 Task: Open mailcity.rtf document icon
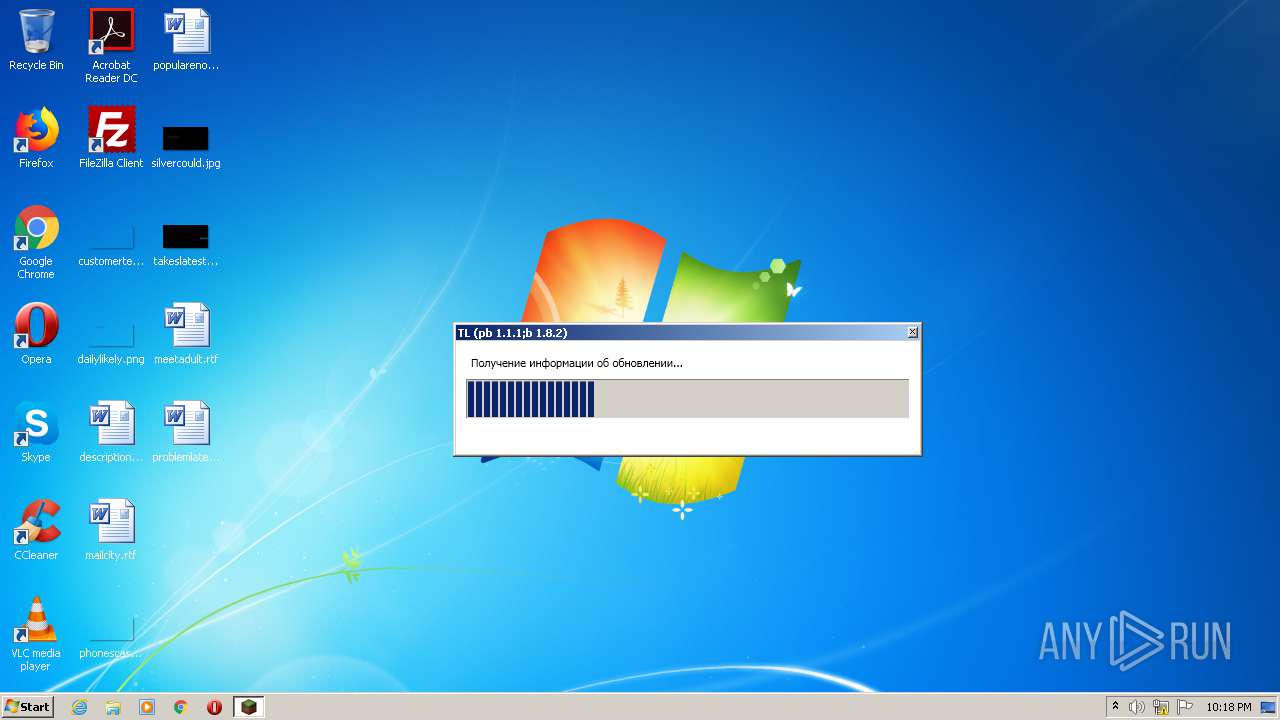pos(111,530)
